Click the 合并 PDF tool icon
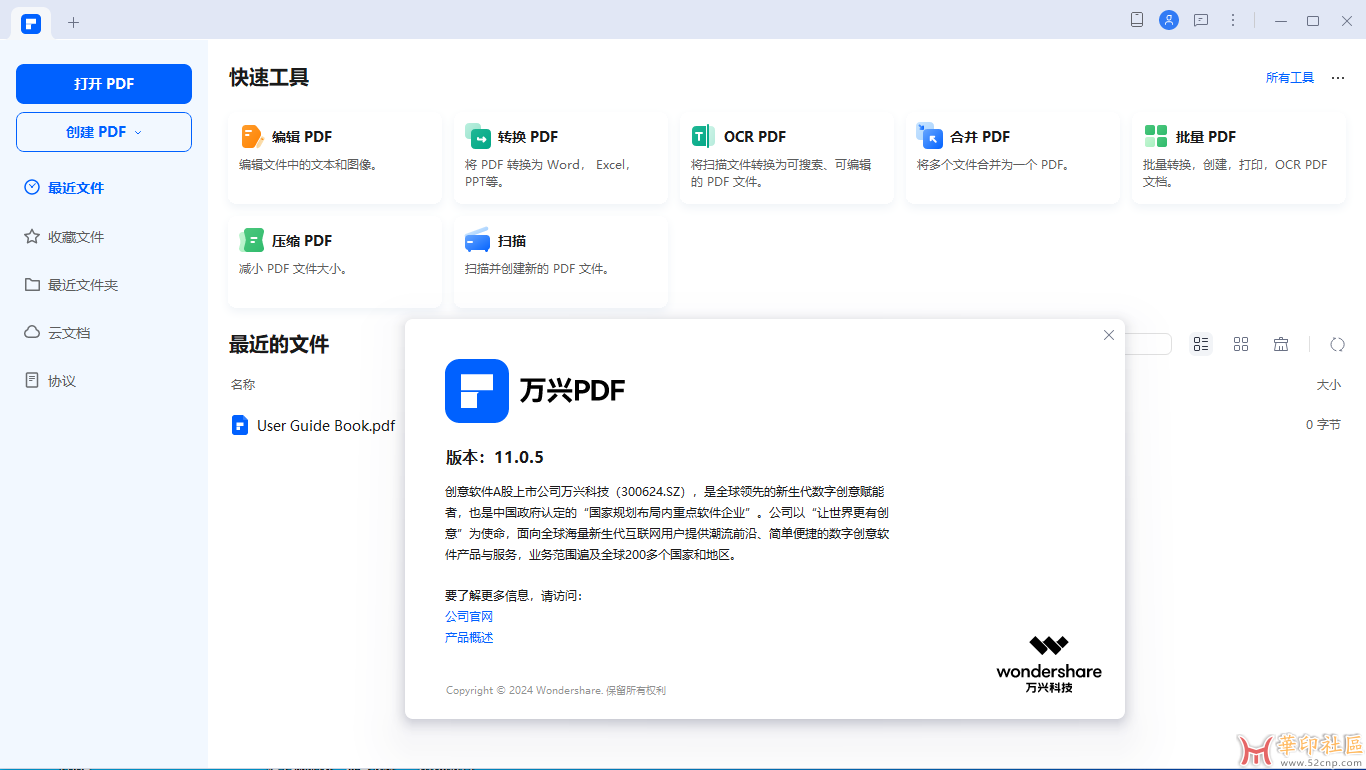1366x770 pixels. click(x=930, y=136)
